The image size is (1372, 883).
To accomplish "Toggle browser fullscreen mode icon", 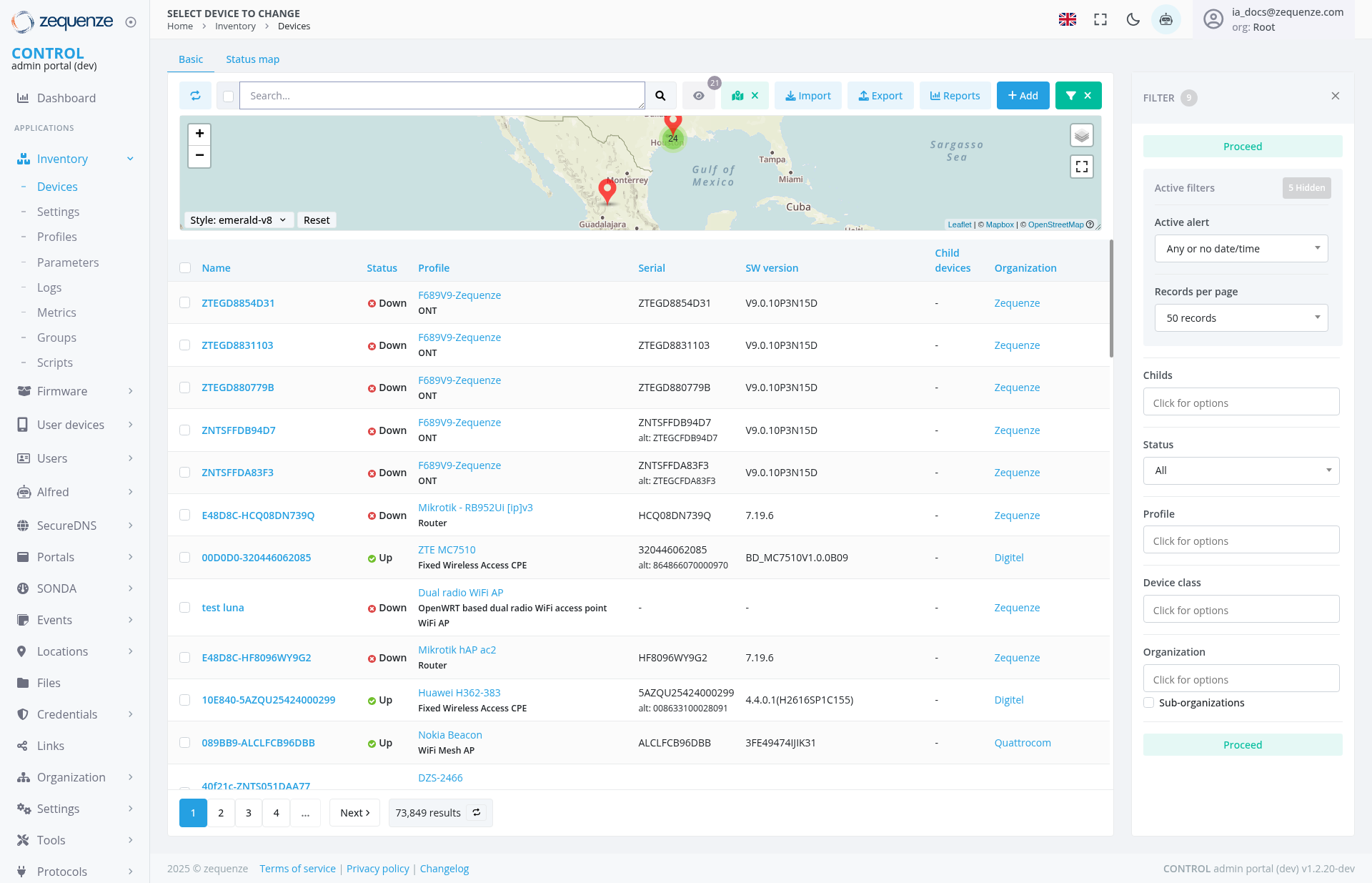I will [1100, 19].
